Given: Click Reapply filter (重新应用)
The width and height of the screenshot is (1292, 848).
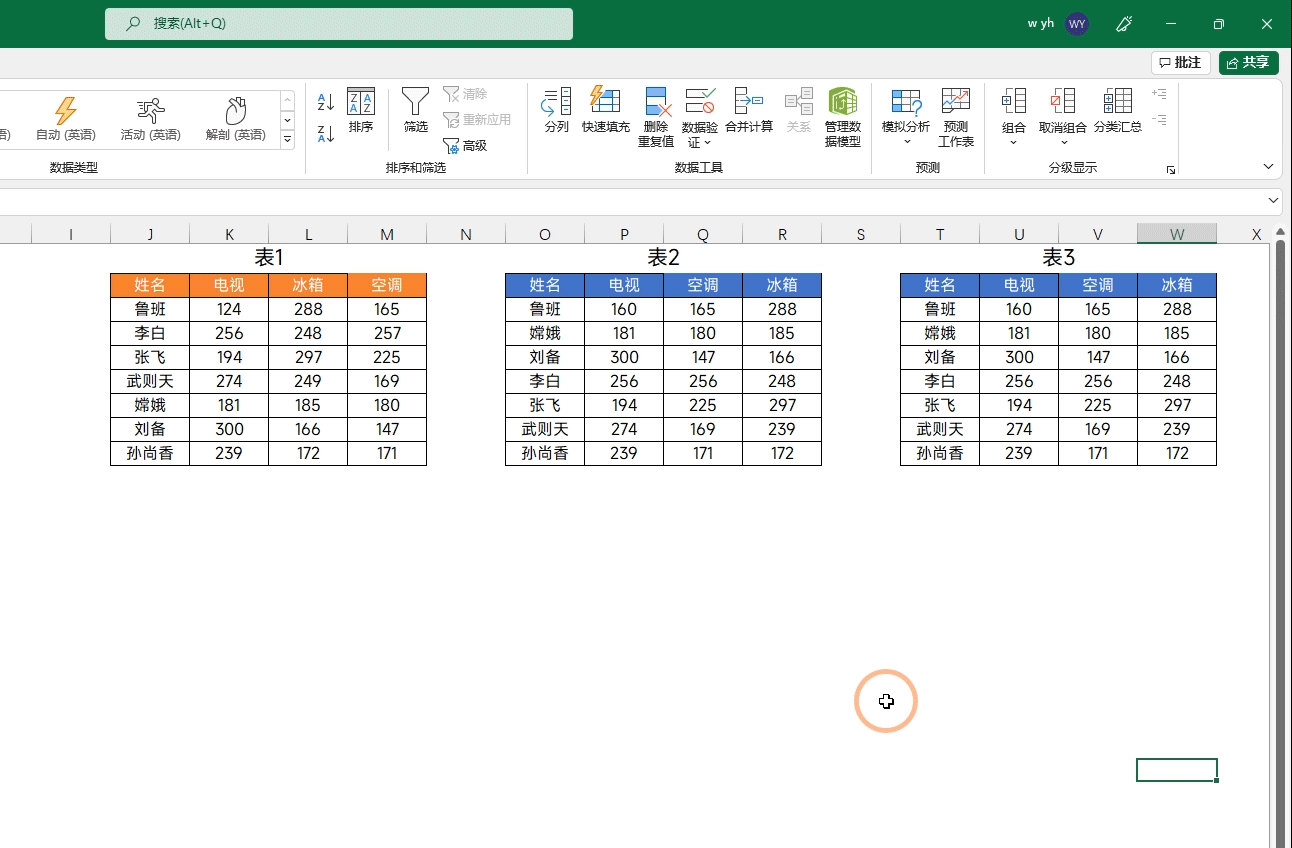Looking at the screenshot, I should coord(478,120).
